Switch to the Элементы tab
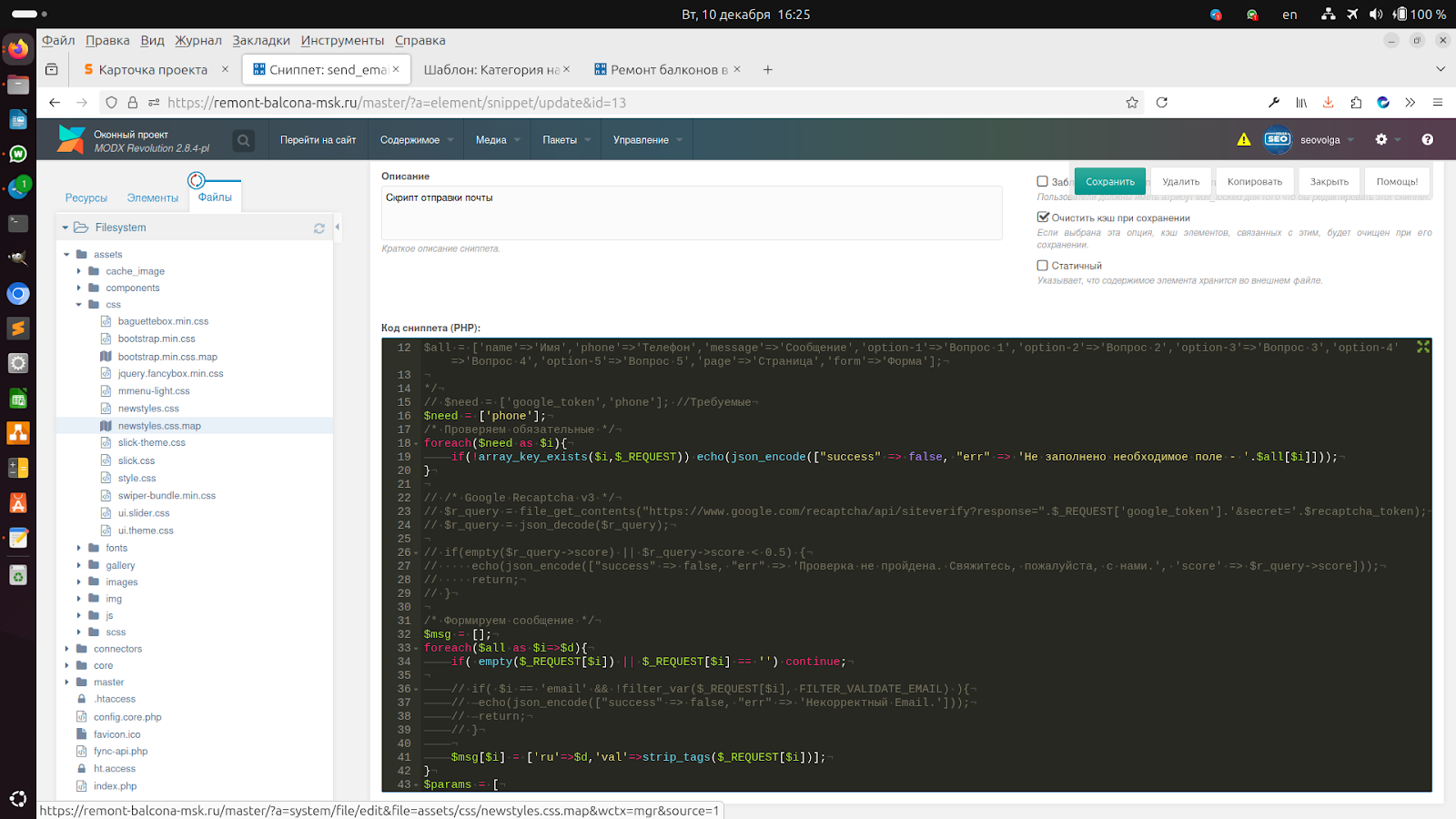Screen dimensions: 1456x819 [153, 197]
